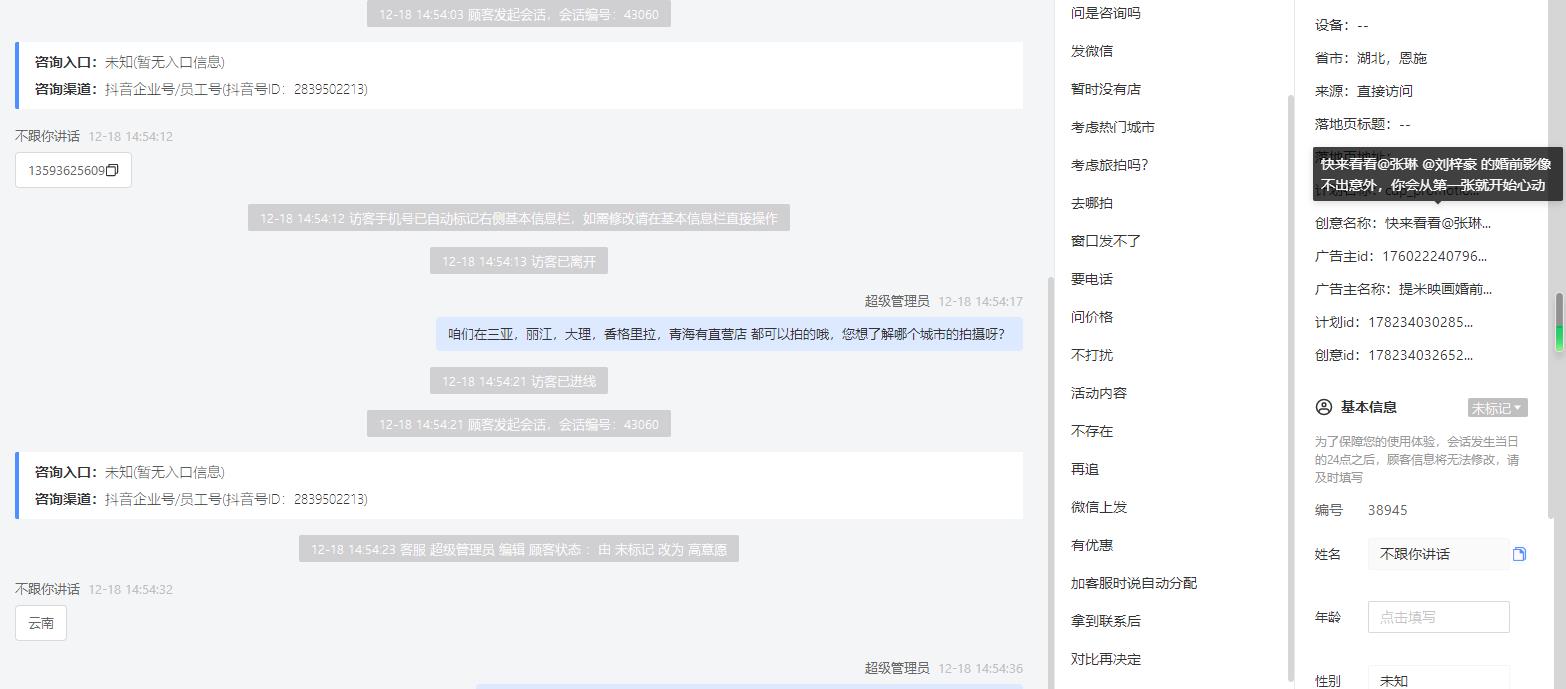Click the quick reply 要电话

click(1092, 279)
